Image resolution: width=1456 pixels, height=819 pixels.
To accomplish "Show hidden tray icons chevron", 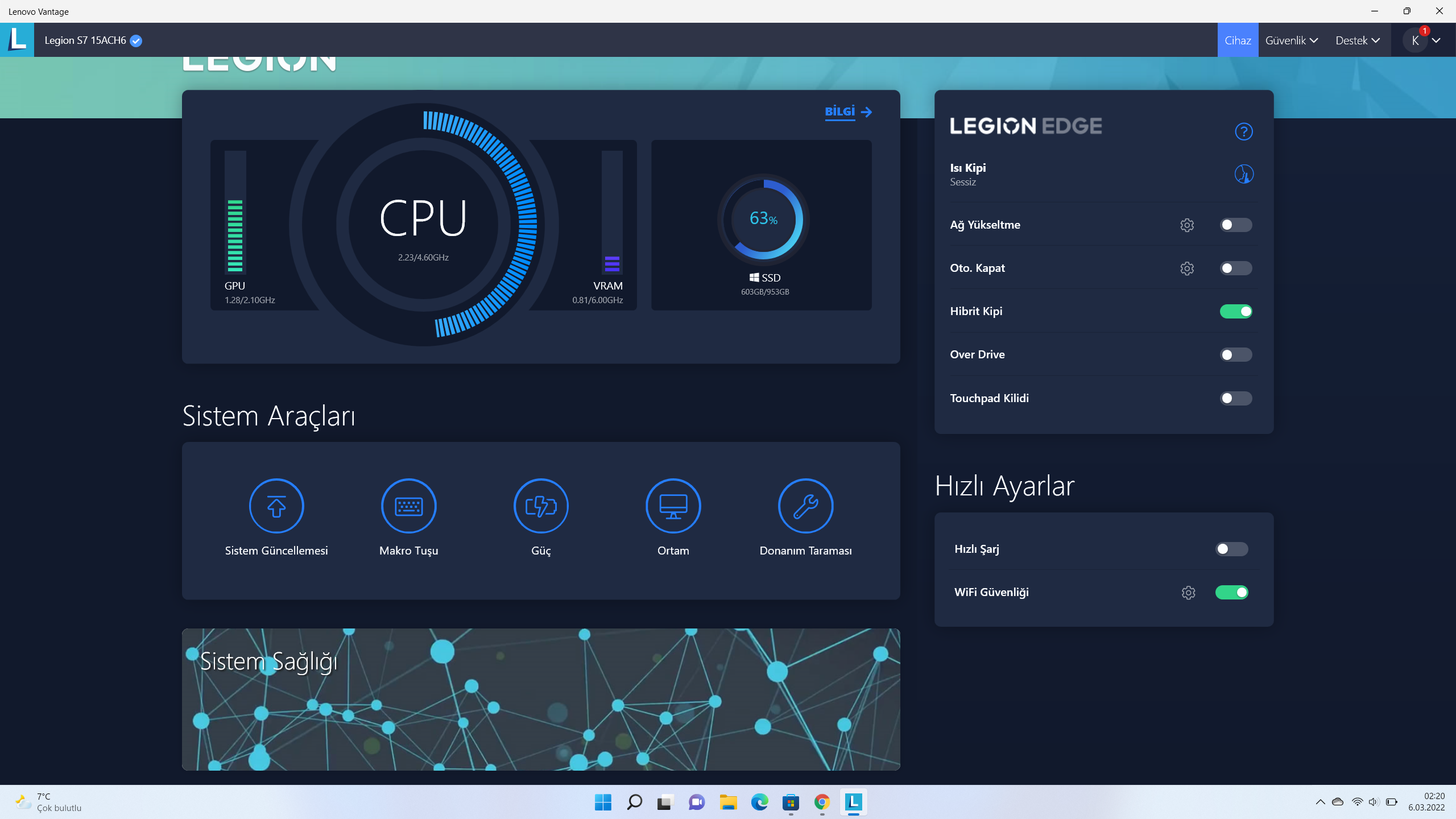I will [x=1320, y=802].
